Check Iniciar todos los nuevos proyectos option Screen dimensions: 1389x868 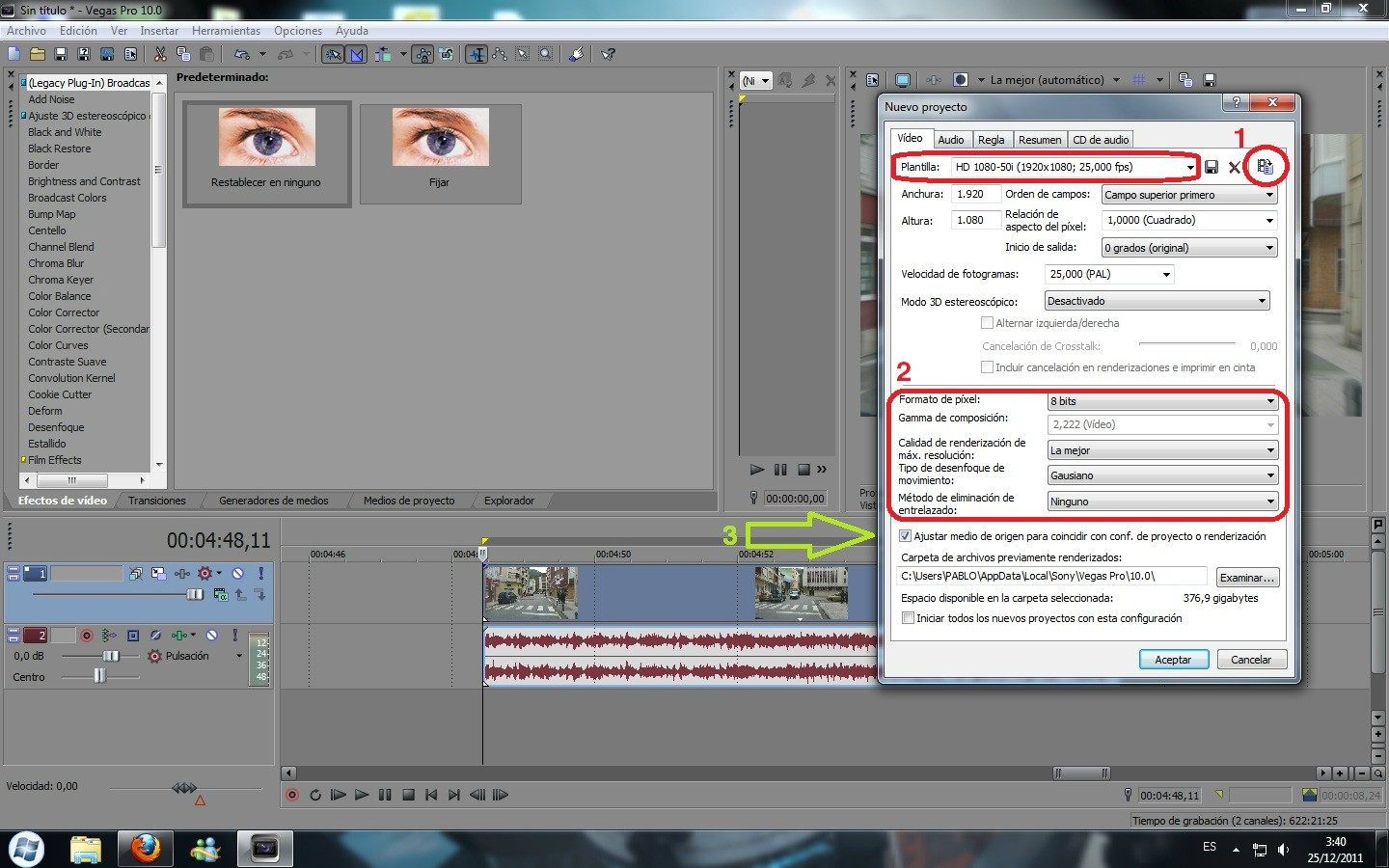click(908, 618)
